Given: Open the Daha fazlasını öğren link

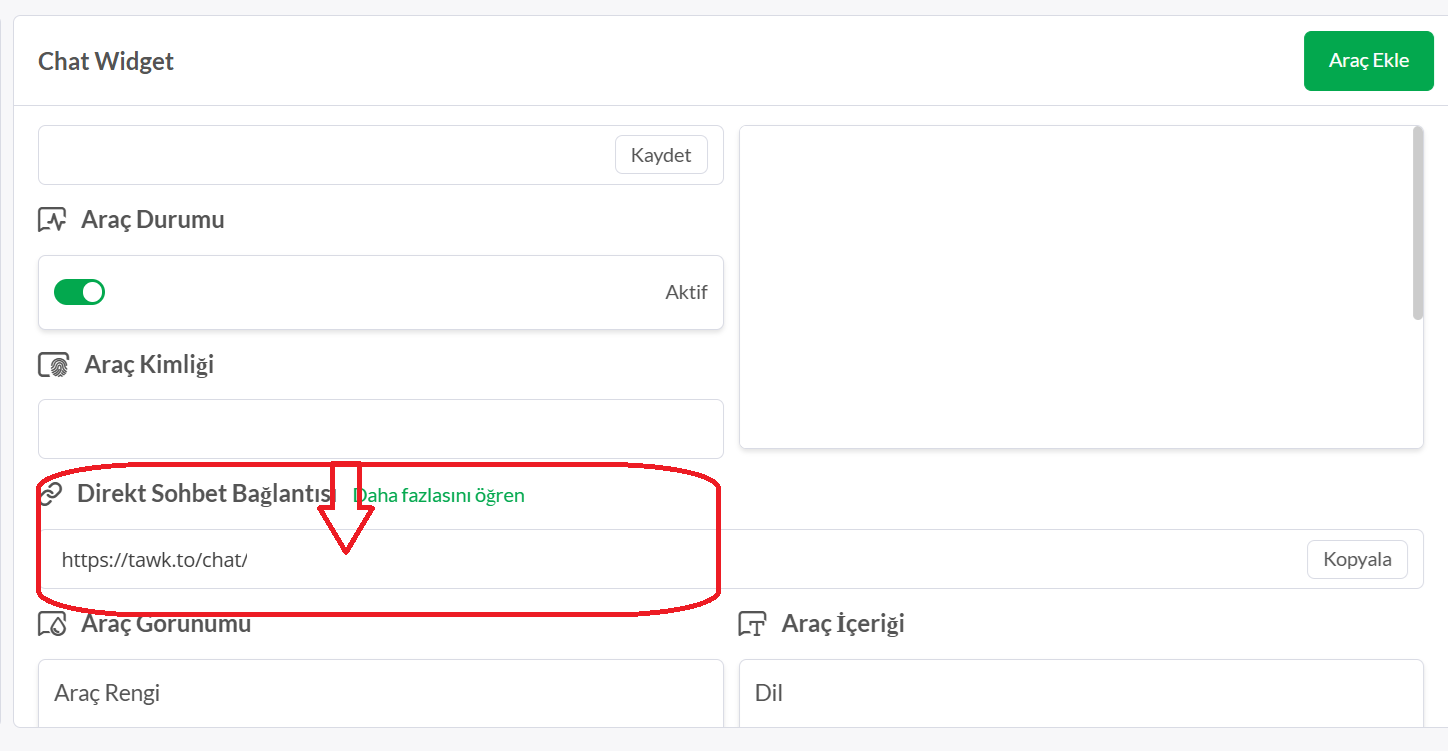Looking at the screenshot, I should click(439, 495).
